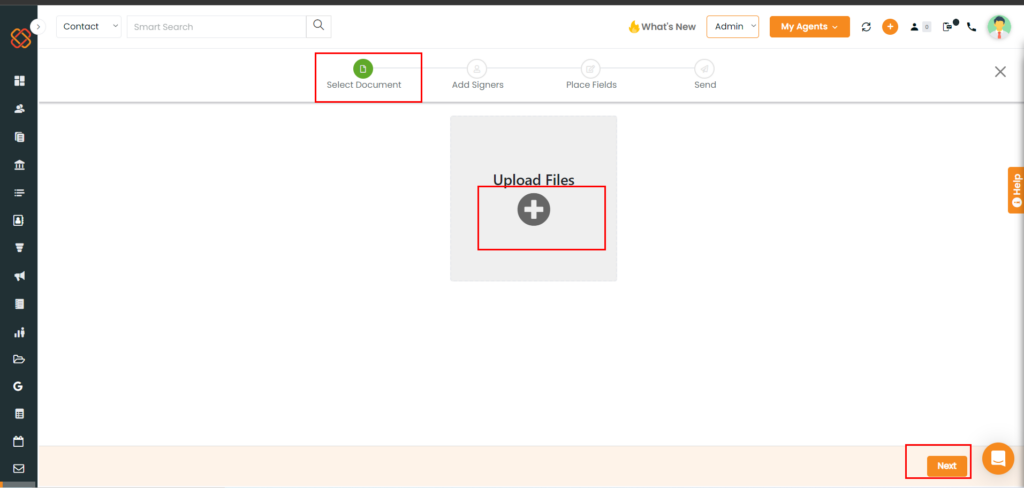Click the magnifier search button
Viewport: 1024px width, 488px height.
(319, 26)
